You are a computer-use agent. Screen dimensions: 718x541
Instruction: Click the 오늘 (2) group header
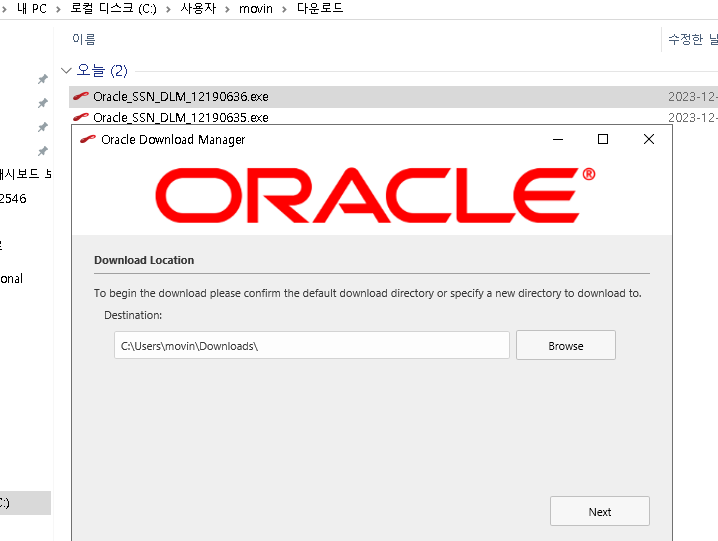click(102, 71)
